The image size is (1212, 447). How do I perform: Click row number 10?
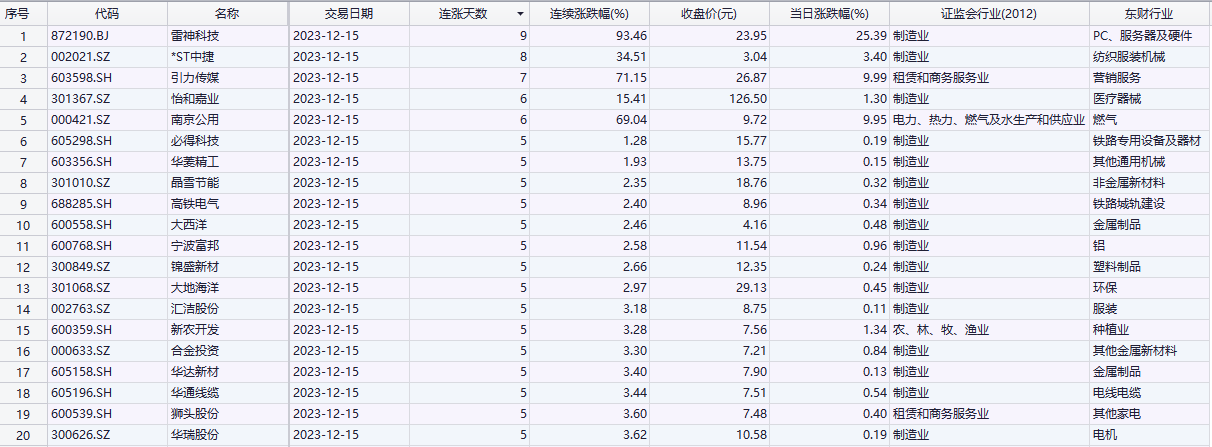(23, 225)
